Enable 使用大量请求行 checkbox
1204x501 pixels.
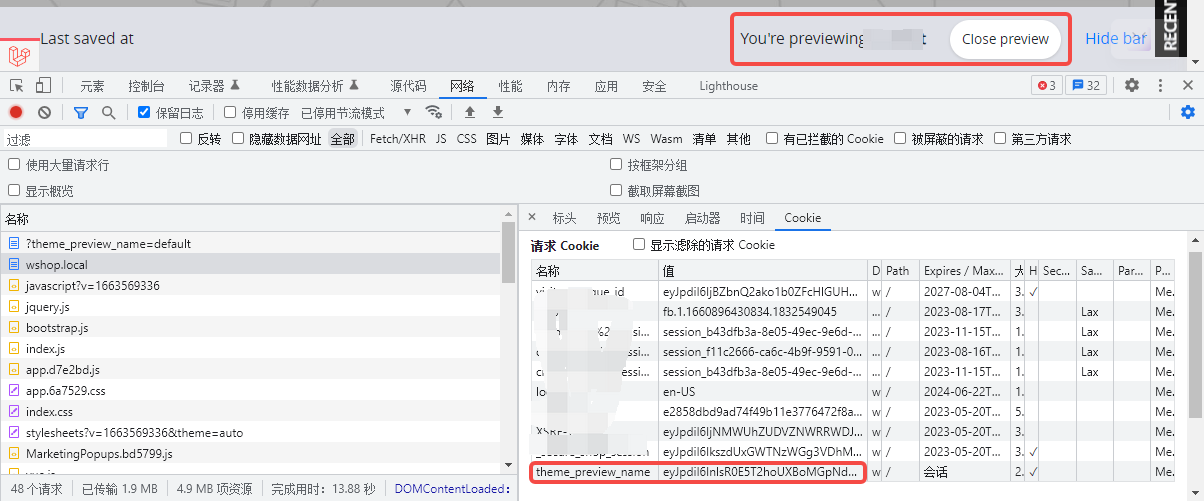[14, 164]
